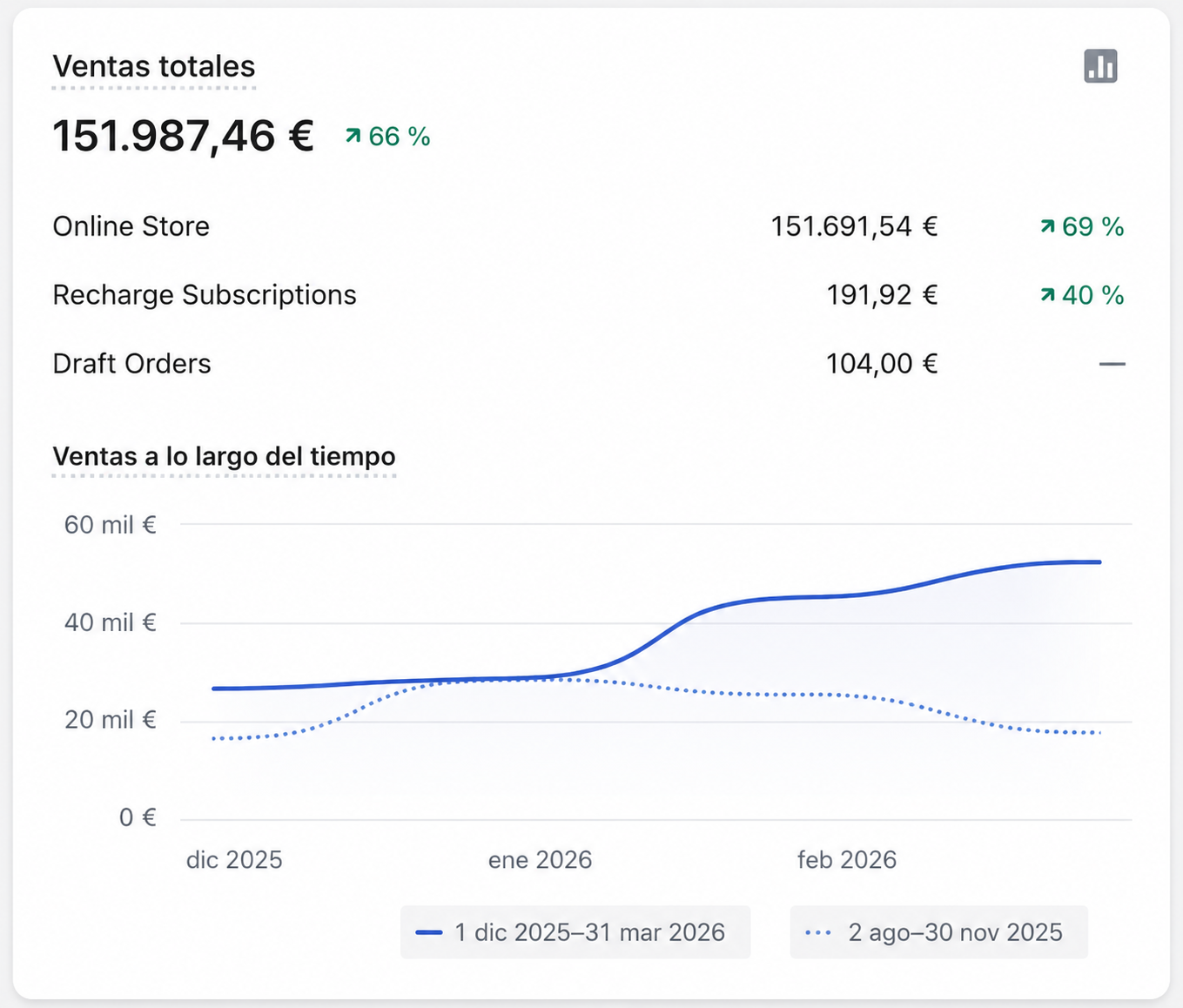The image size is (1183, 1008).
Task: Click the 151.987,46 € total amount
Action: coord(183,136)
